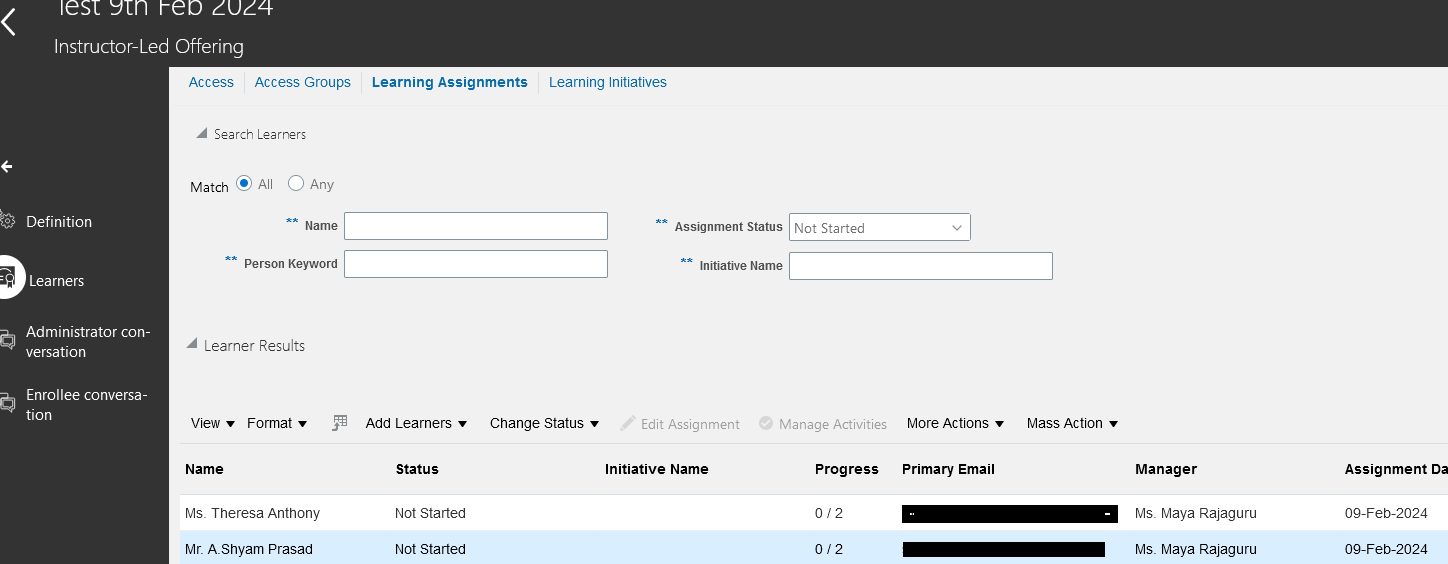
Task: Open Definition gear icon in sidebar
Action: (7, 221)
